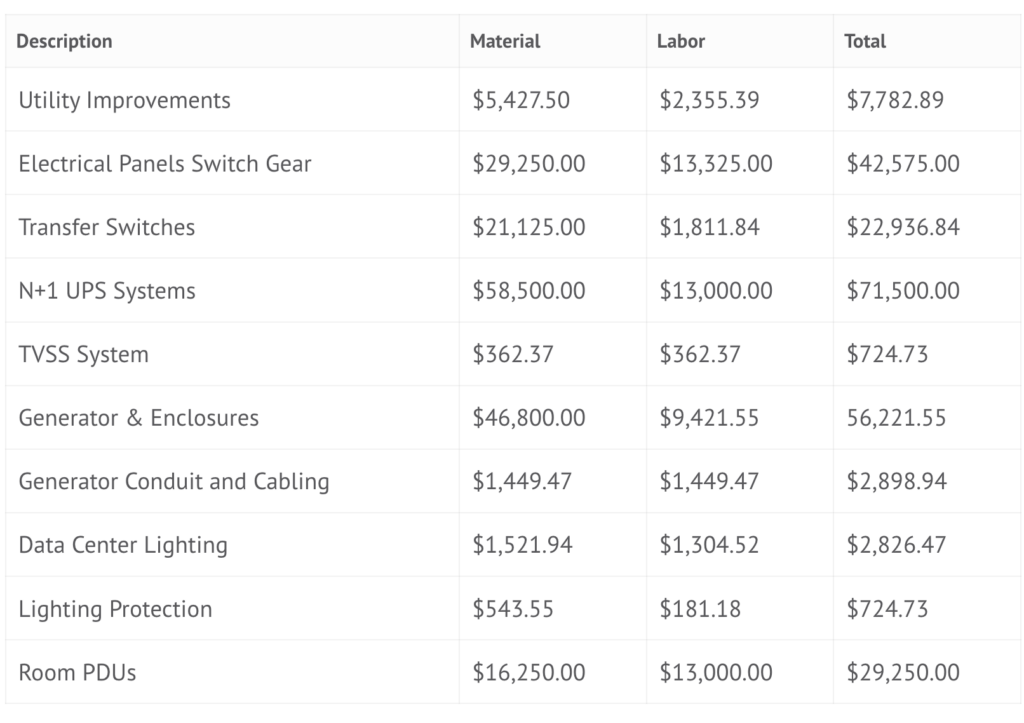Select the Generator & Enclosures row label

[x=139, y=418]
